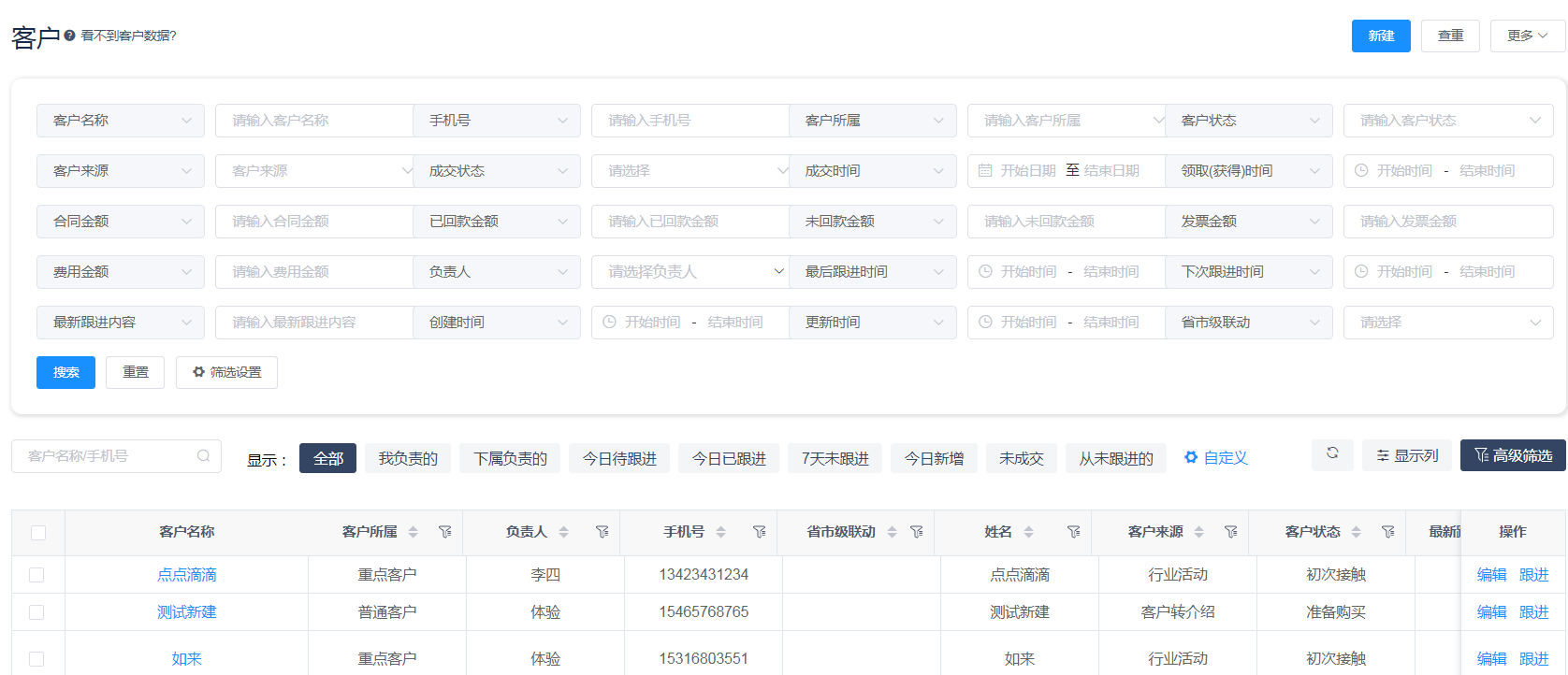This screenshot has height=675, width=1568.
Task: Click the blue 搜索 button
Action: pyautogui.click(x=65, y=372)
